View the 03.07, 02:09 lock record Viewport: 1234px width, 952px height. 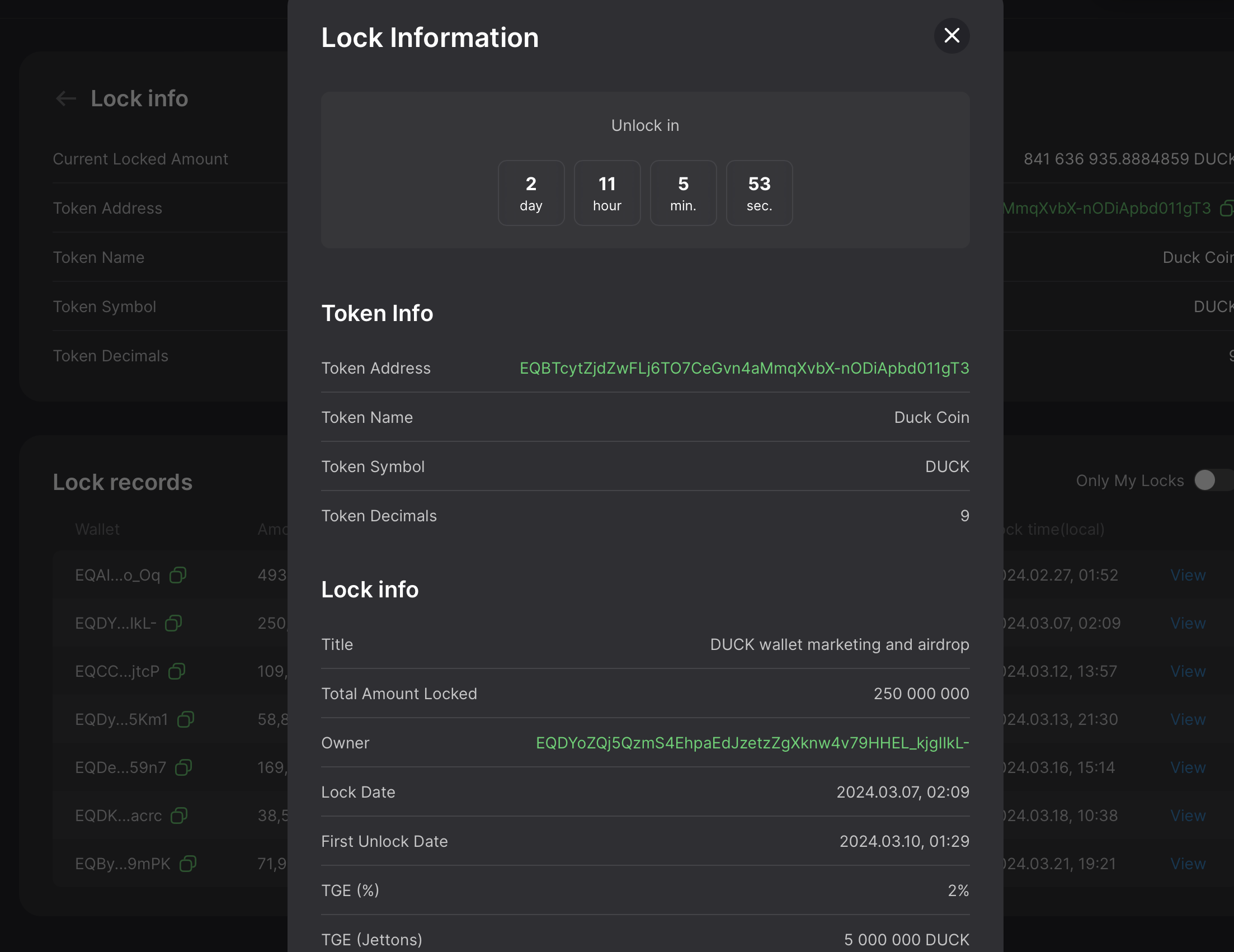pos(1188,623)
